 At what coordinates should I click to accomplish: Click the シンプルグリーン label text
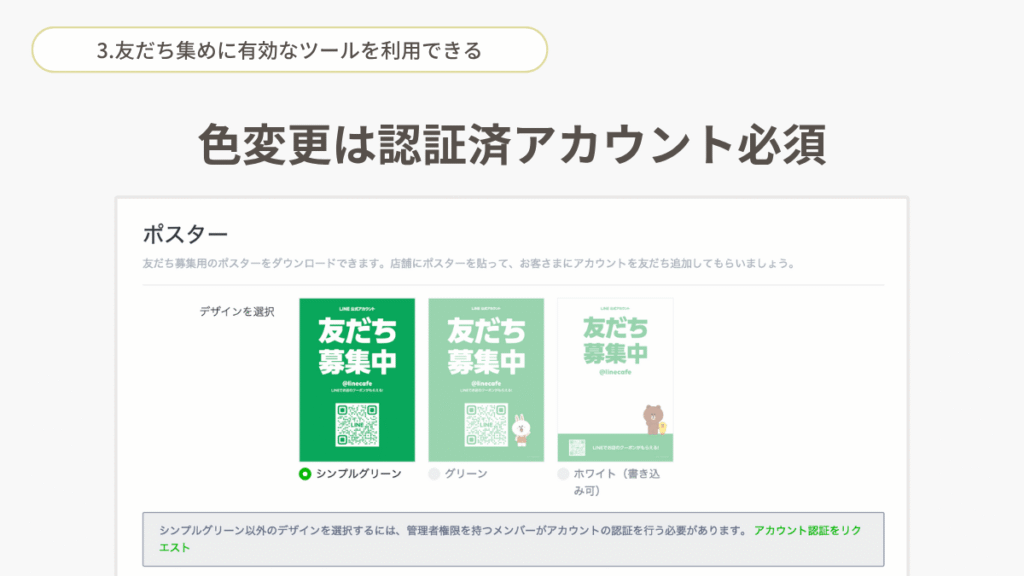(359, 473)
